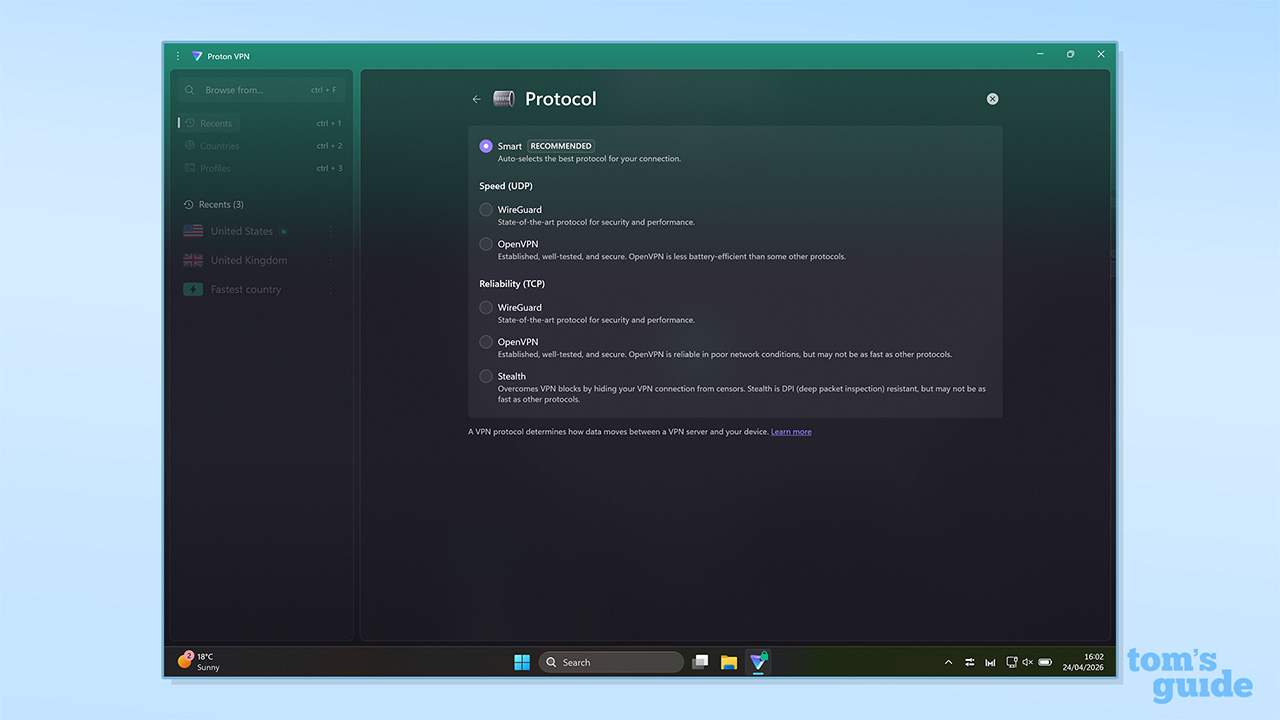Click the Recents (3) section header
The height and width of the screenshot is (720, 1280).
pyautogui.click(x=214, y=204)
